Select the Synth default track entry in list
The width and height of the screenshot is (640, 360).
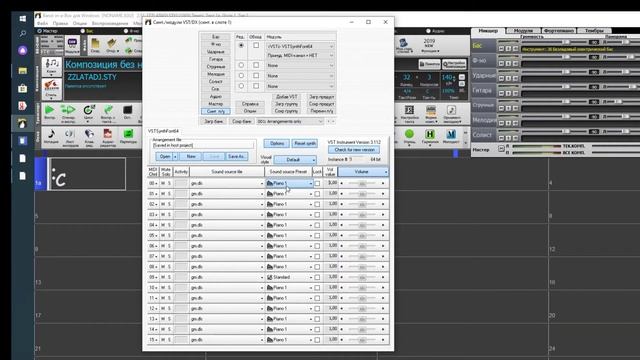[216, 111]
